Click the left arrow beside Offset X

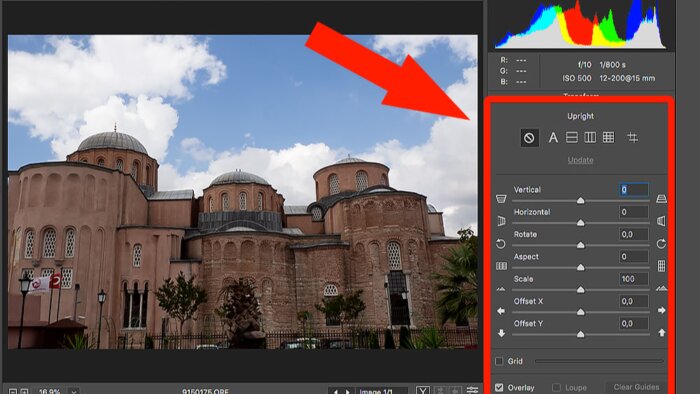pos(501,311)
